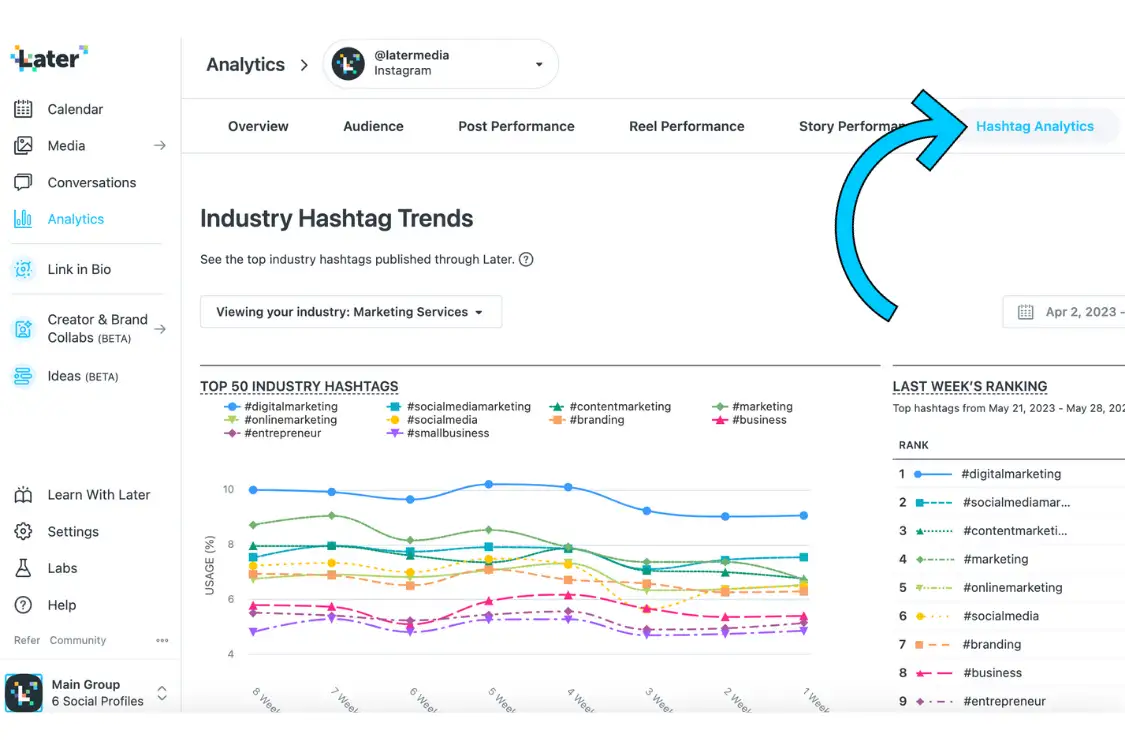Click the three-dots more options icon
1125x750 pixels.
point(162,640)
